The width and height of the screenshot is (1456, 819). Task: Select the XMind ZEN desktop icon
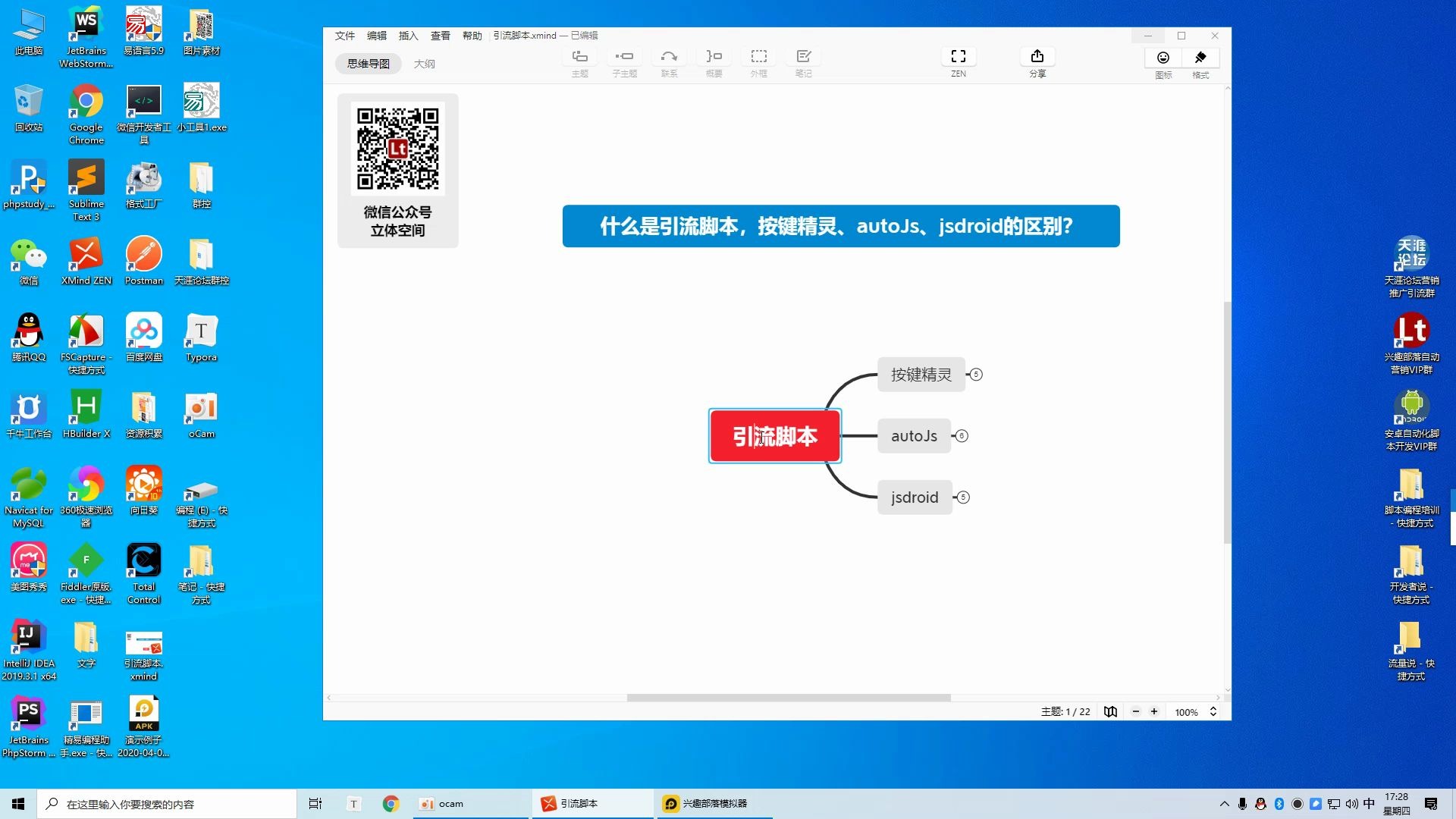86,262
